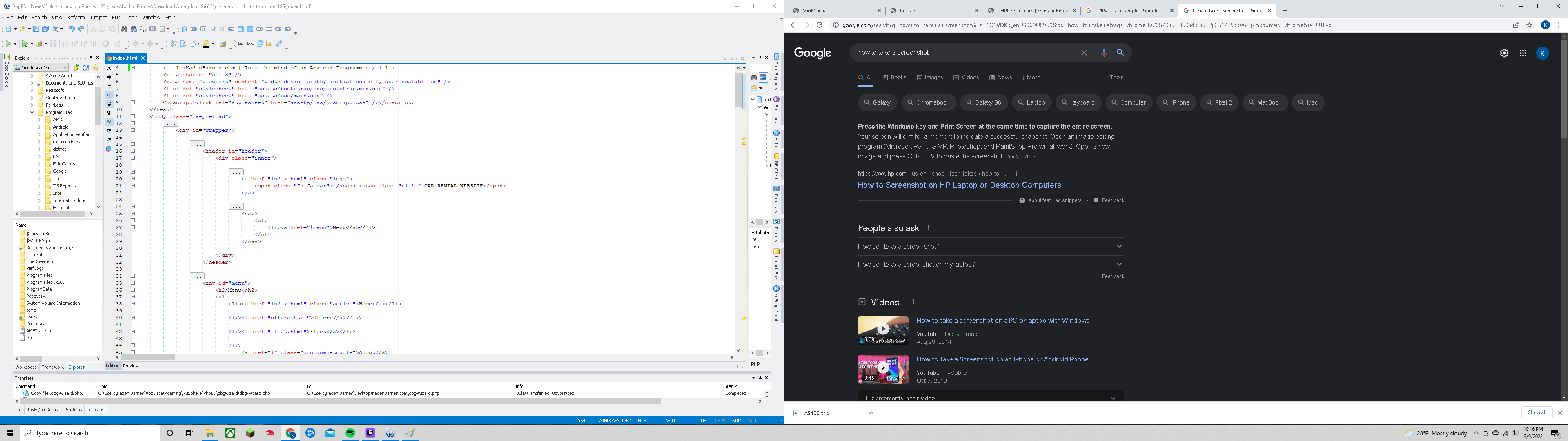Search by voice microphone icon in Google
Viewport: 1568px width, 441px height.
1104,52
